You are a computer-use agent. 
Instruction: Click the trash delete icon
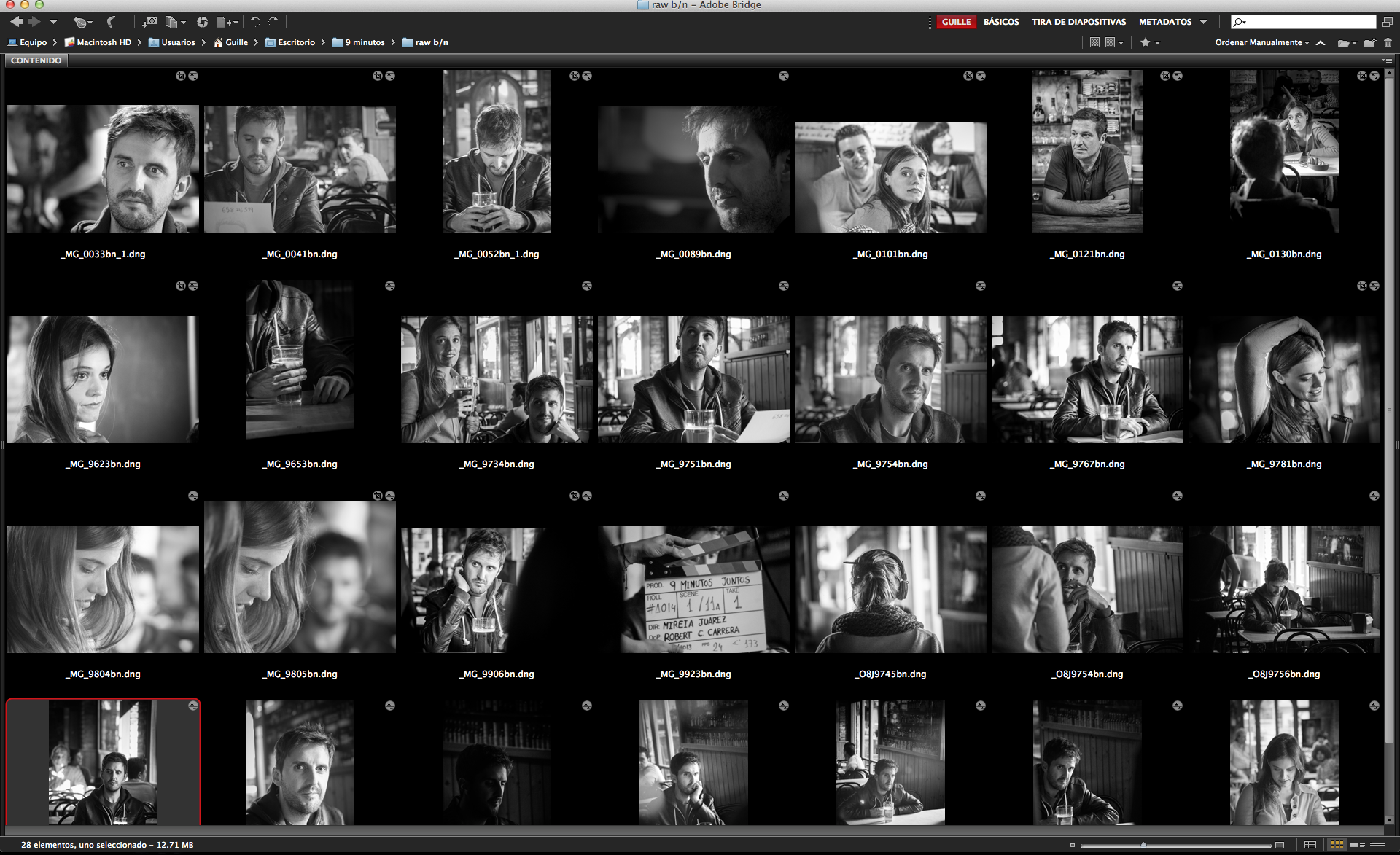point(1388,42)
